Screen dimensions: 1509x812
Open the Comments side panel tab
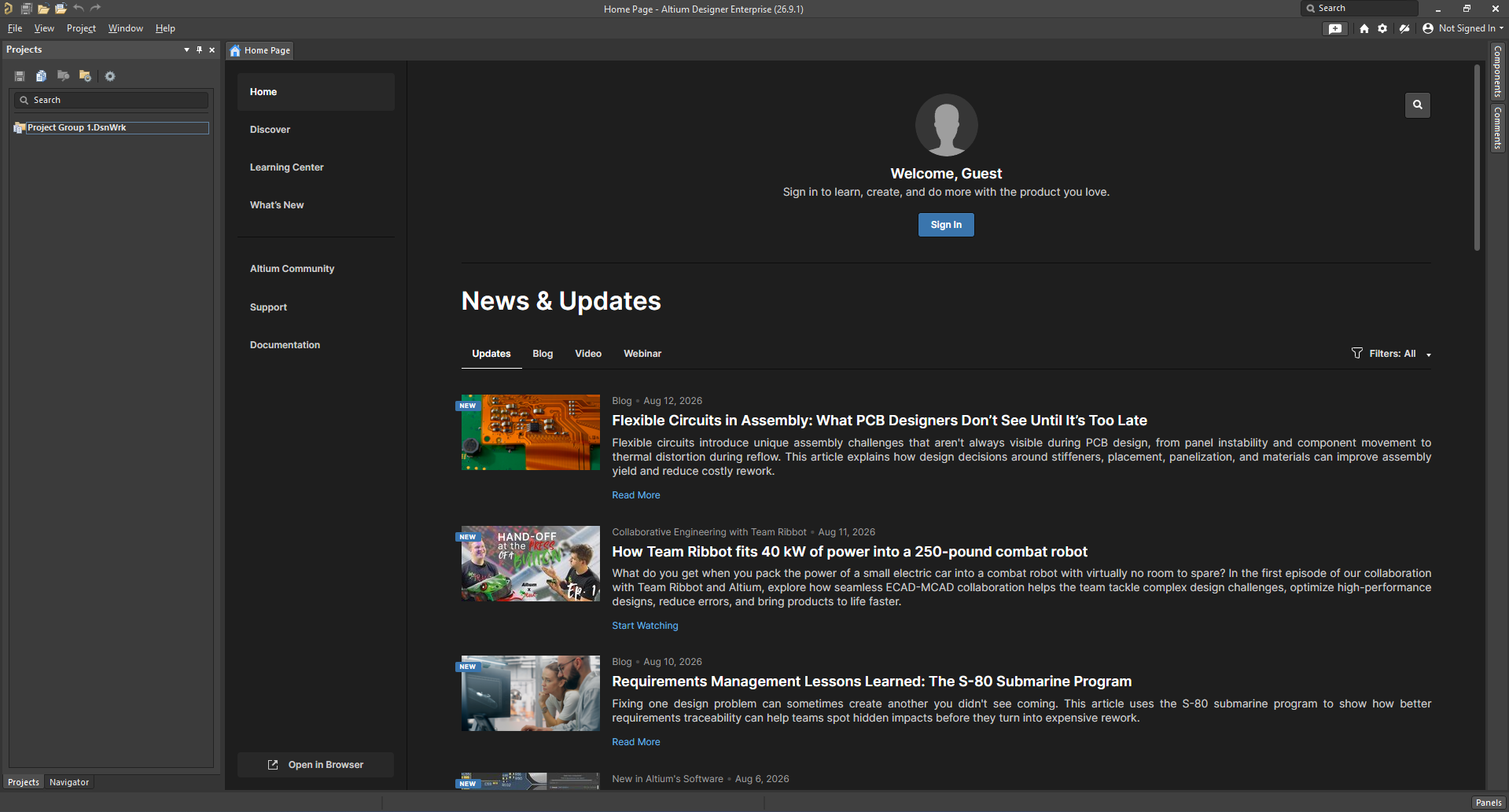pos(1498,128)
